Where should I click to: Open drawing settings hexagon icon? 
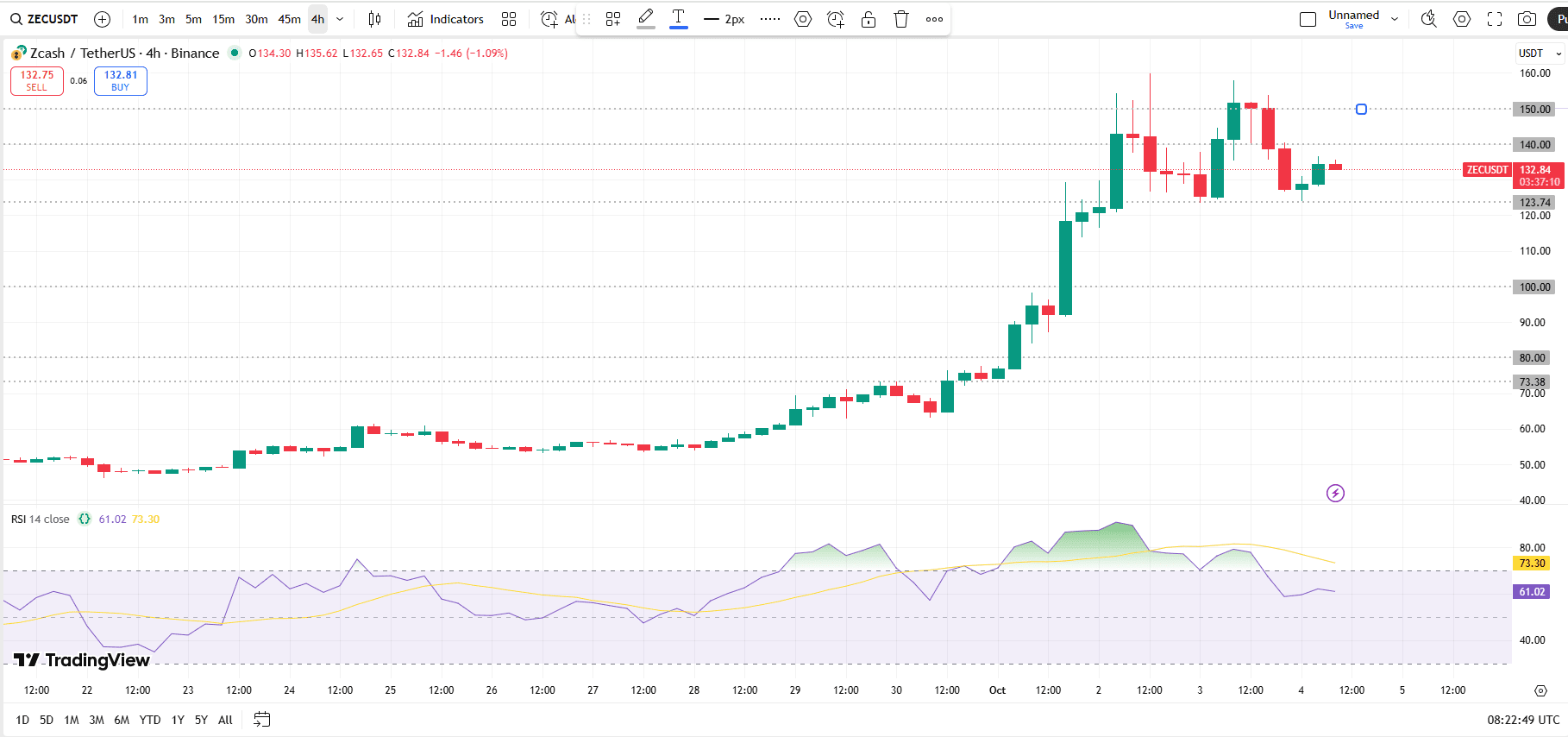803,19
